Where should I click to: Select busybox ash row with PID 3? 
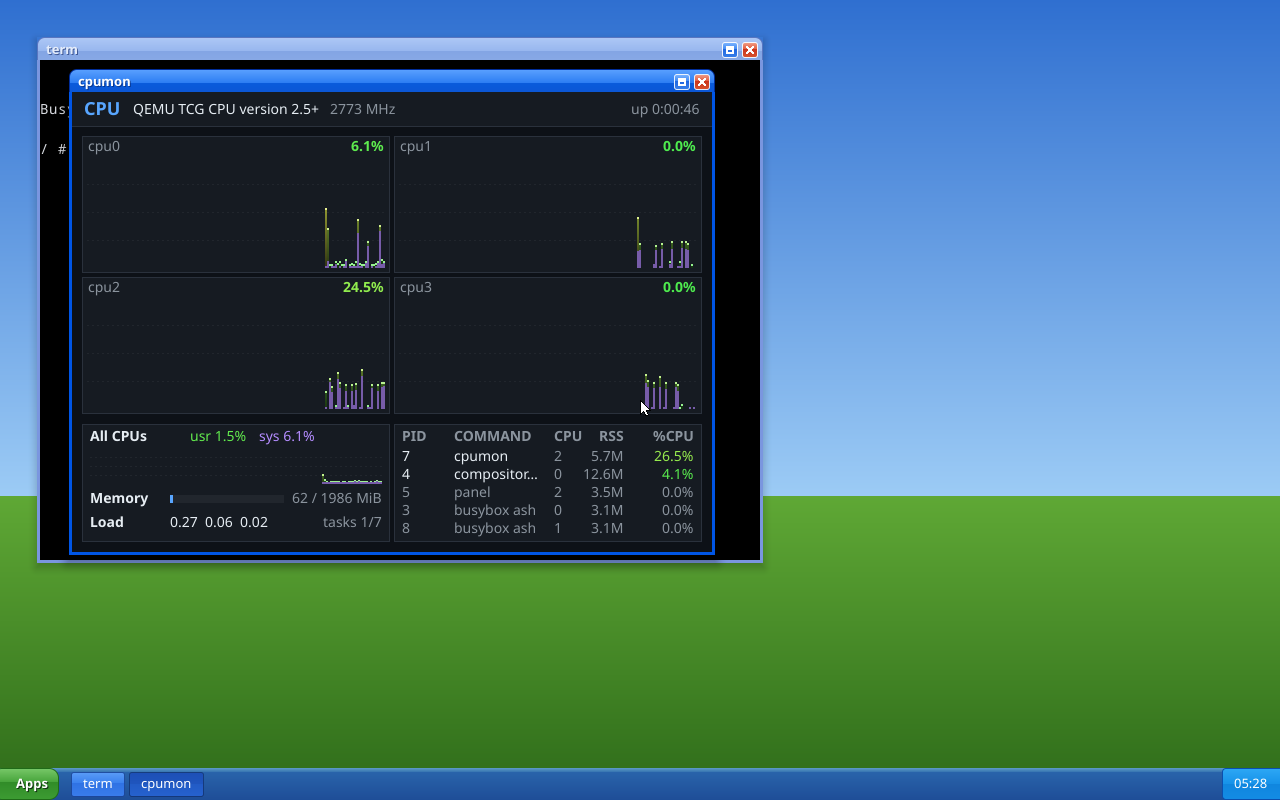[x=548, y=510]
